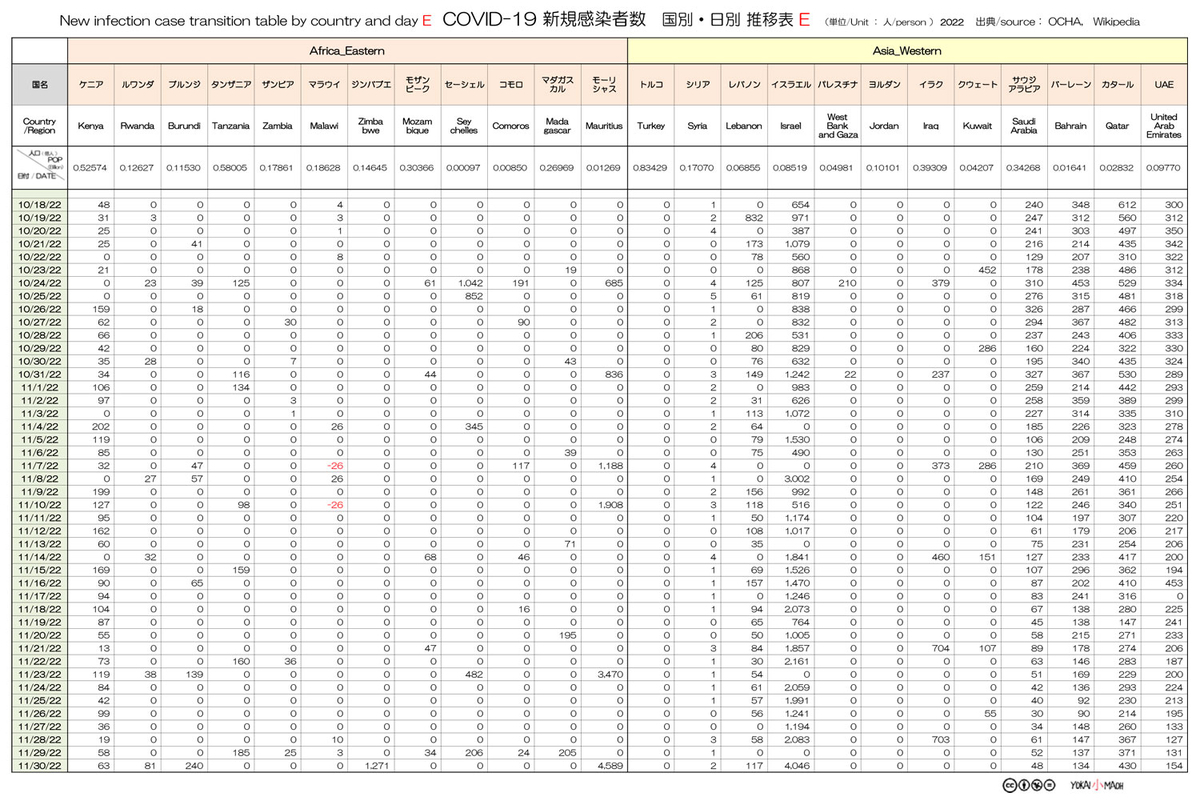Click the Comoros column header
The width and height of the screenshot is (1200, 801).
(x=510, y=127)
